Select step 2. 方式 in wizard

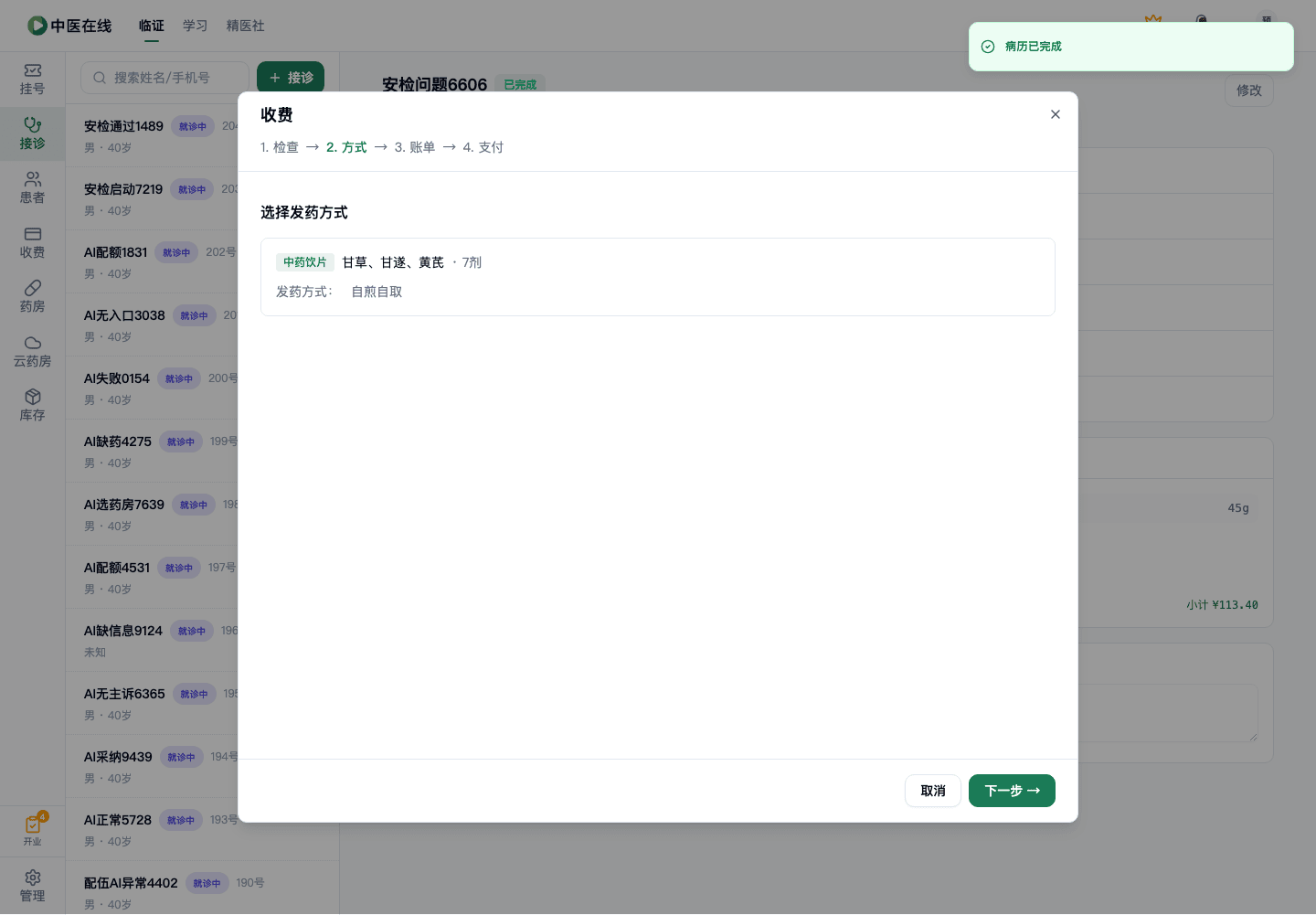[x=346, y=147]
